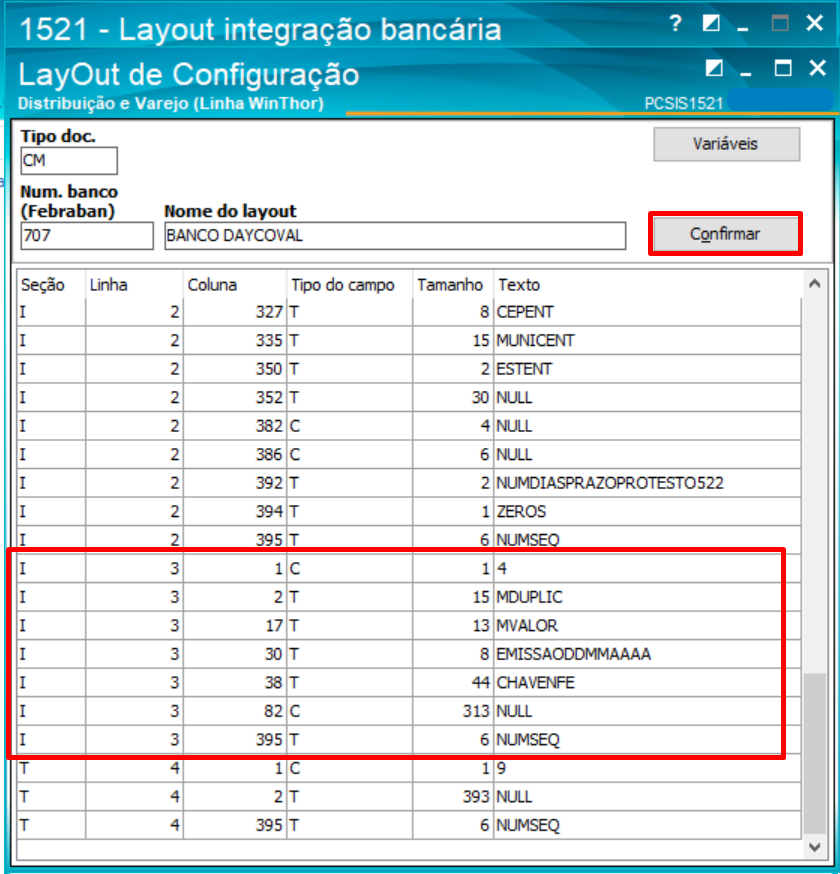Focus the Tipo doc. field
Viewport: 840px width, 874px height.
click(69, 161)
